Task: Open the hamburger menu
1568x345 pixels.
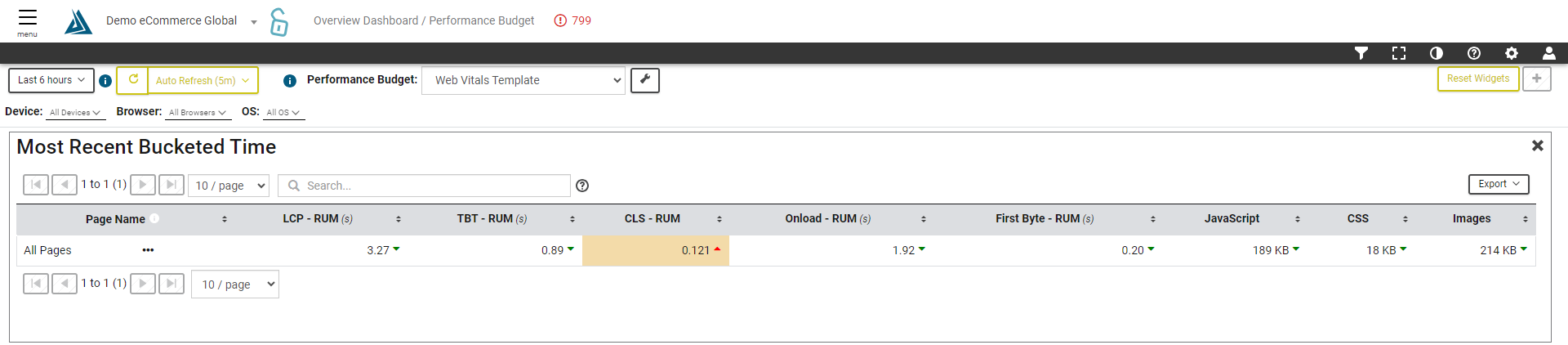Action: 28,22
